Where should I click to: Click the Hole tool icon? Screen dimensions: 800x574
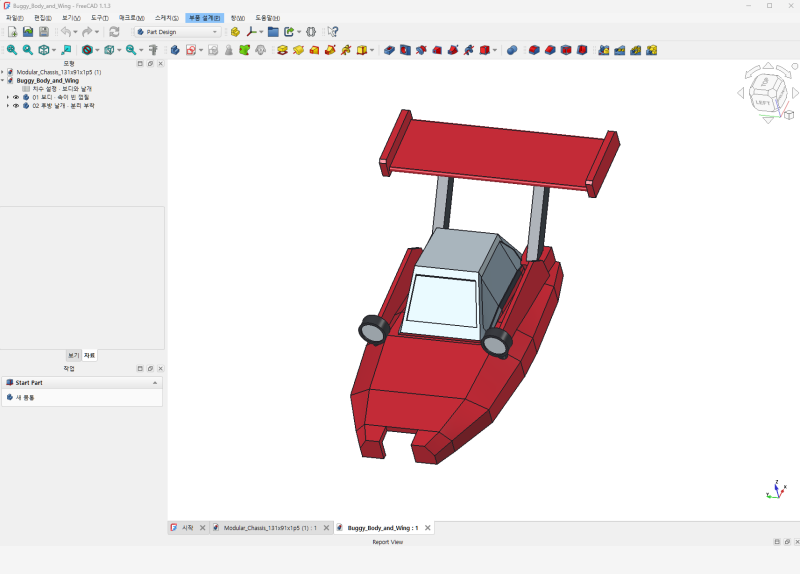[405, 50]
